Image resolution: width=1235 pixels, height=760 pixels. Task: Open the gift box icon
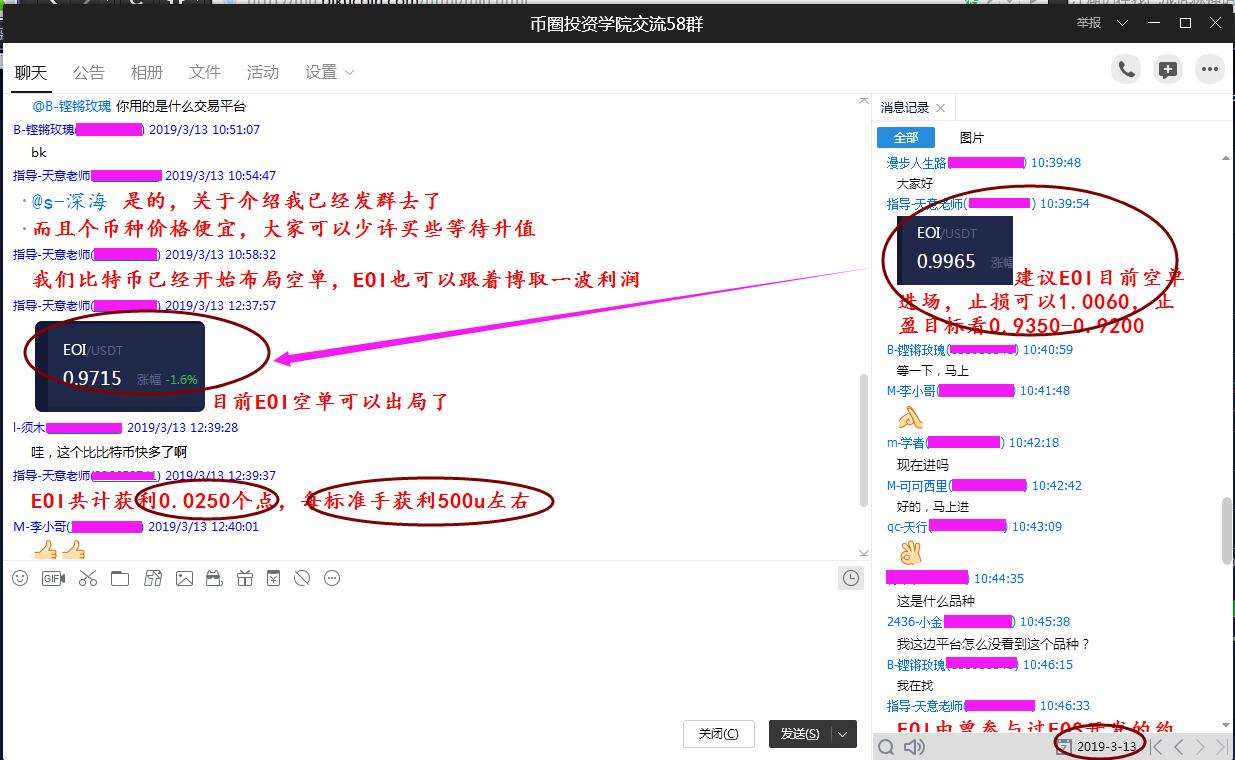coord(245,578)
